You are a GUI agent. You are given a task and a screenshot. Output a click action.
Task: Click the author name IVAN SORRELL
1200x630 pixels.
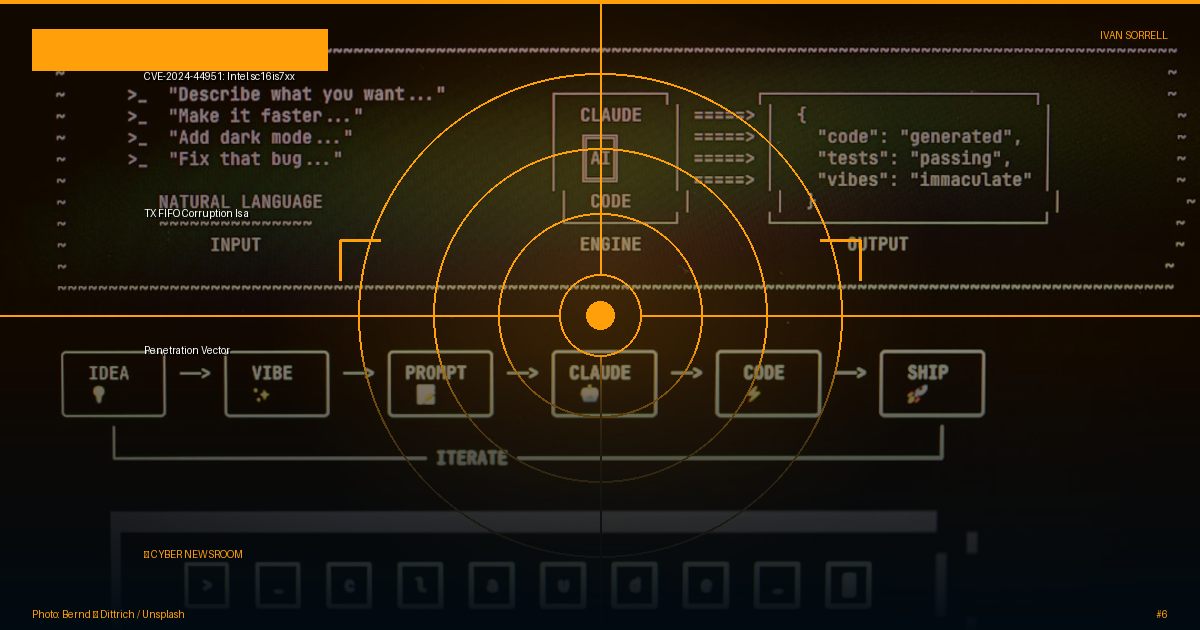pos(1133,35)
